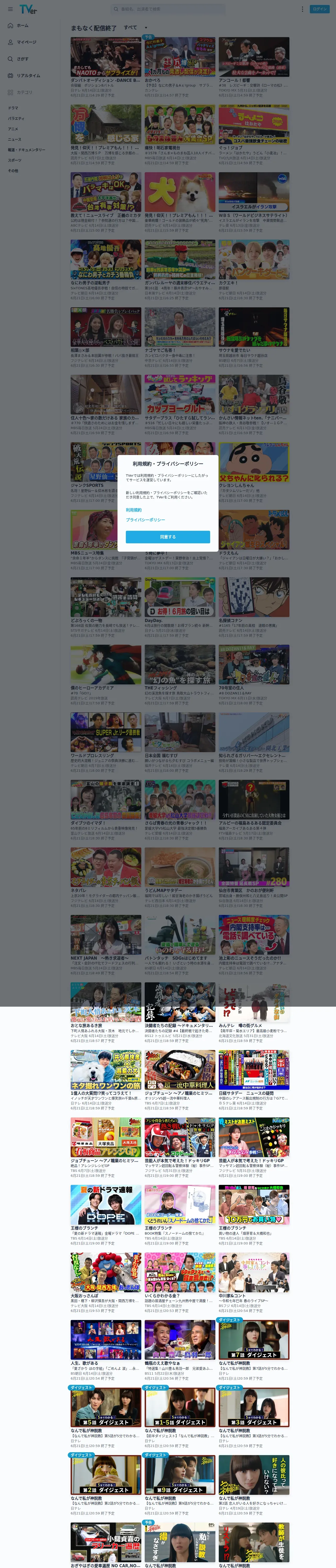Click the マイページ person icon

point(10,42)
